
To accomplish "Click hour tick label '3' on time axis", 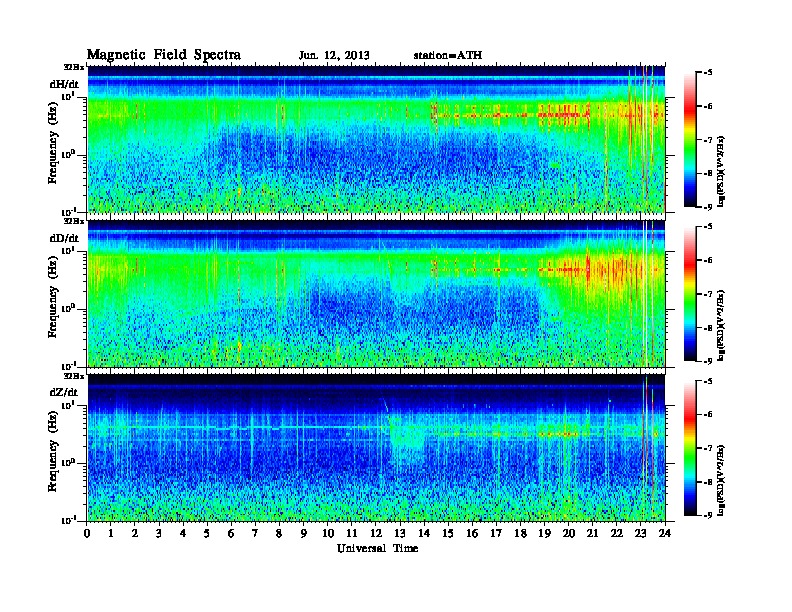I will click(x=159, y=534).
